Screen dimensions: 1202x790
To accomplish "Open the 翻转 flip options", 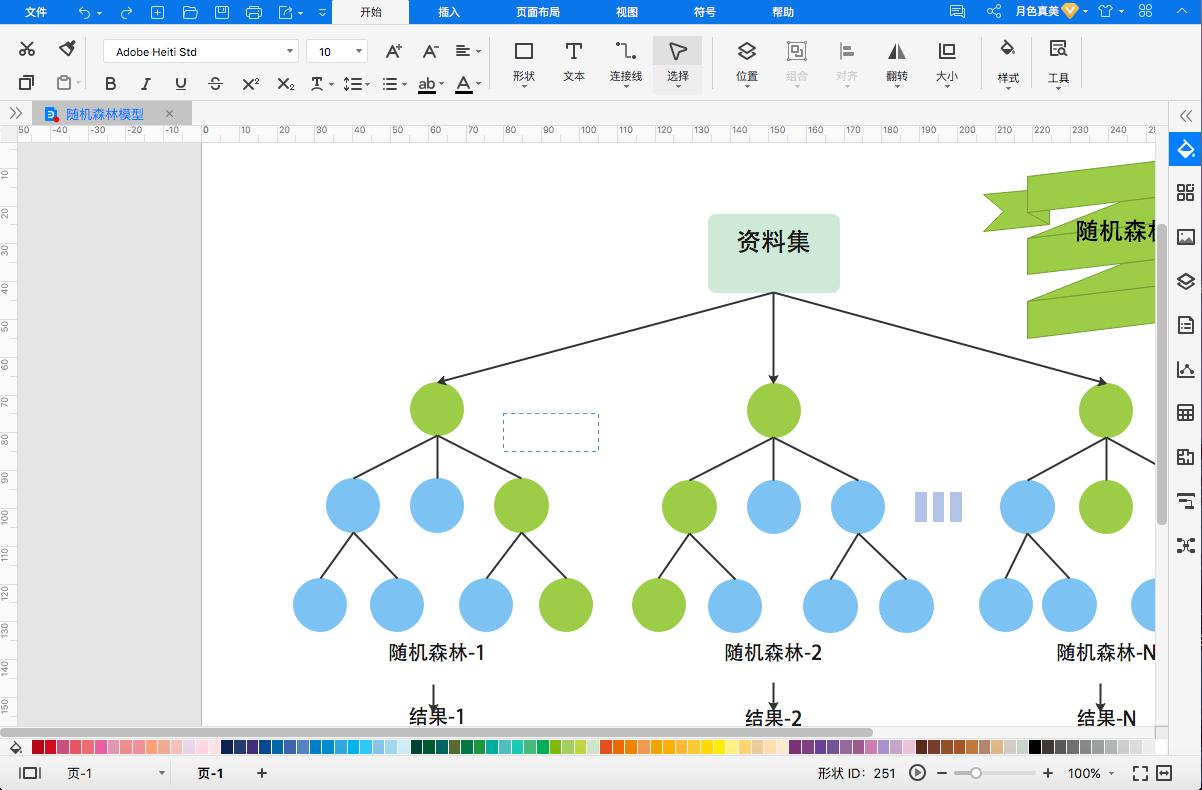I will (x=896, y=62).
